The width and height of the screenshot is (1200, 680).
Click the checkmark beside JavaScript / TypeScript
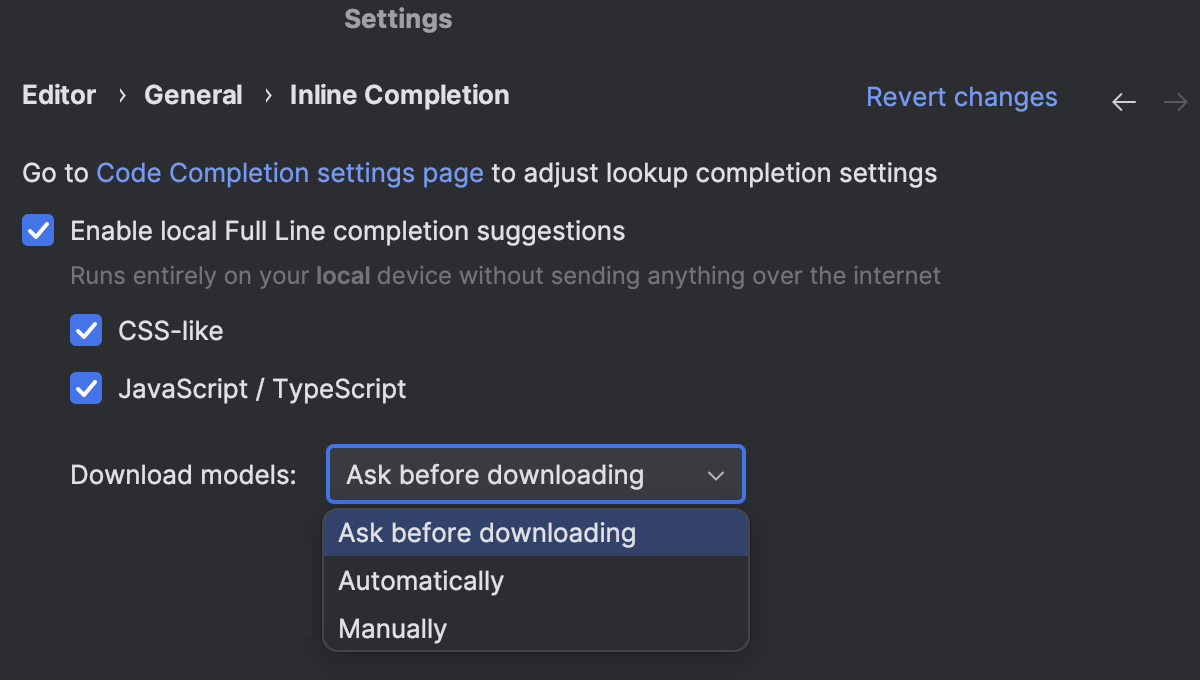[86, 388]
